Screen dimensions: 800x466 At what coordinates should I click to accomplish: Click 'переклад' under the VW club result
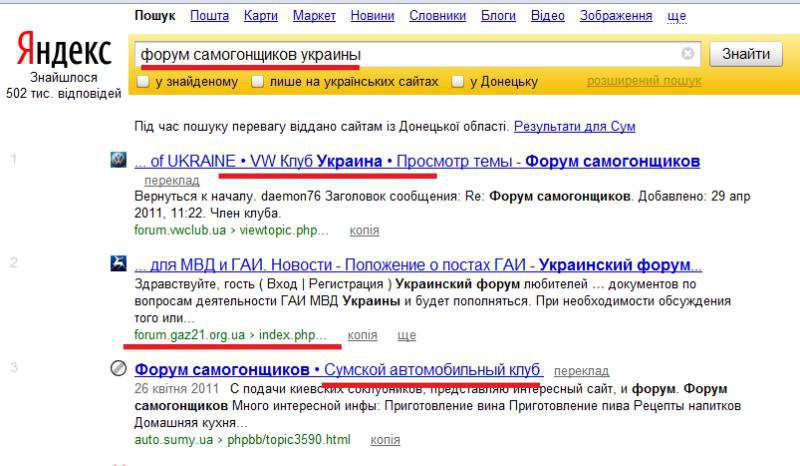[172, 181]
